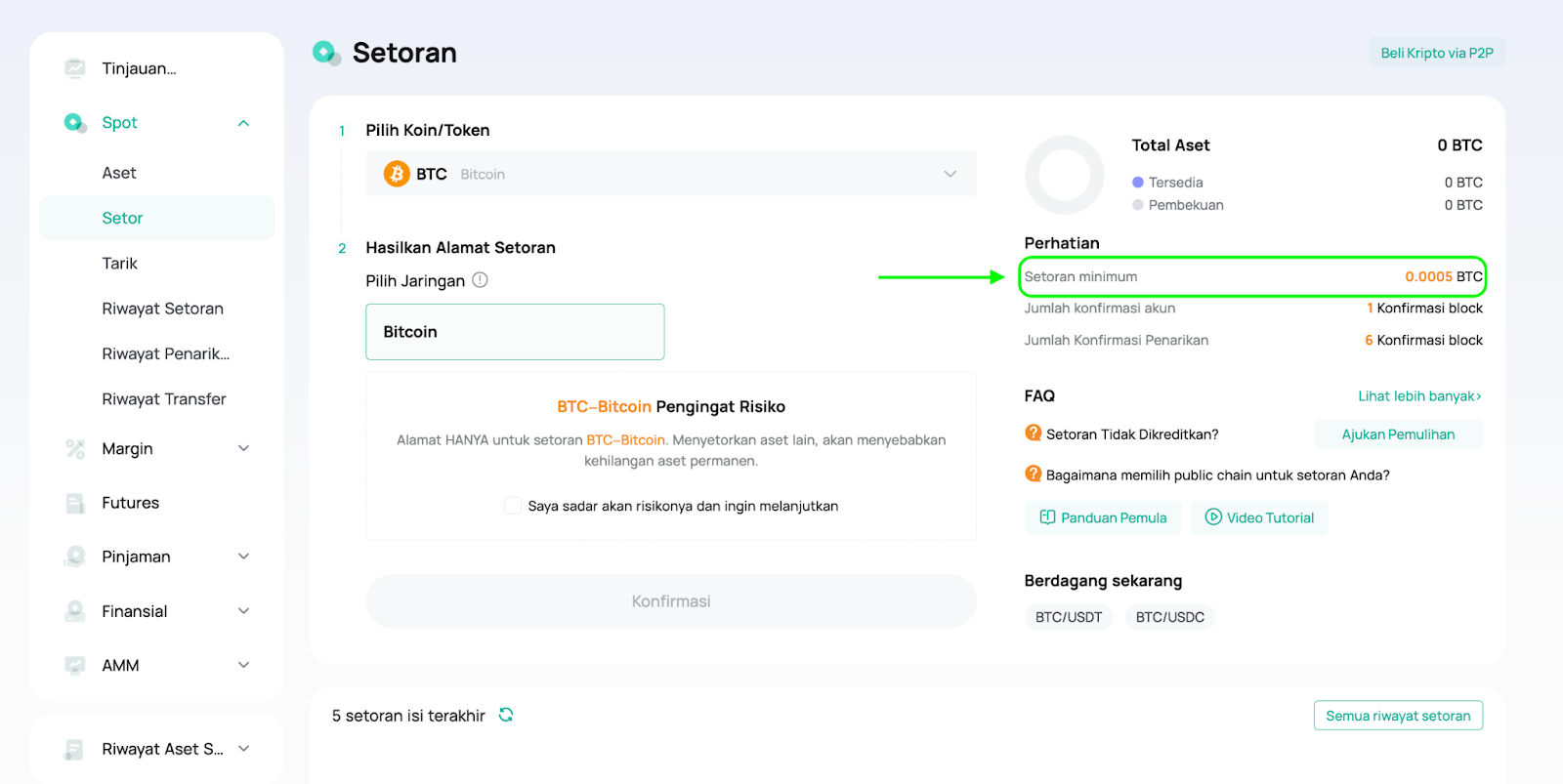
Task: Open the BTC coin selection dropdown
Action: pyautogui.click(x=671, y=174)
